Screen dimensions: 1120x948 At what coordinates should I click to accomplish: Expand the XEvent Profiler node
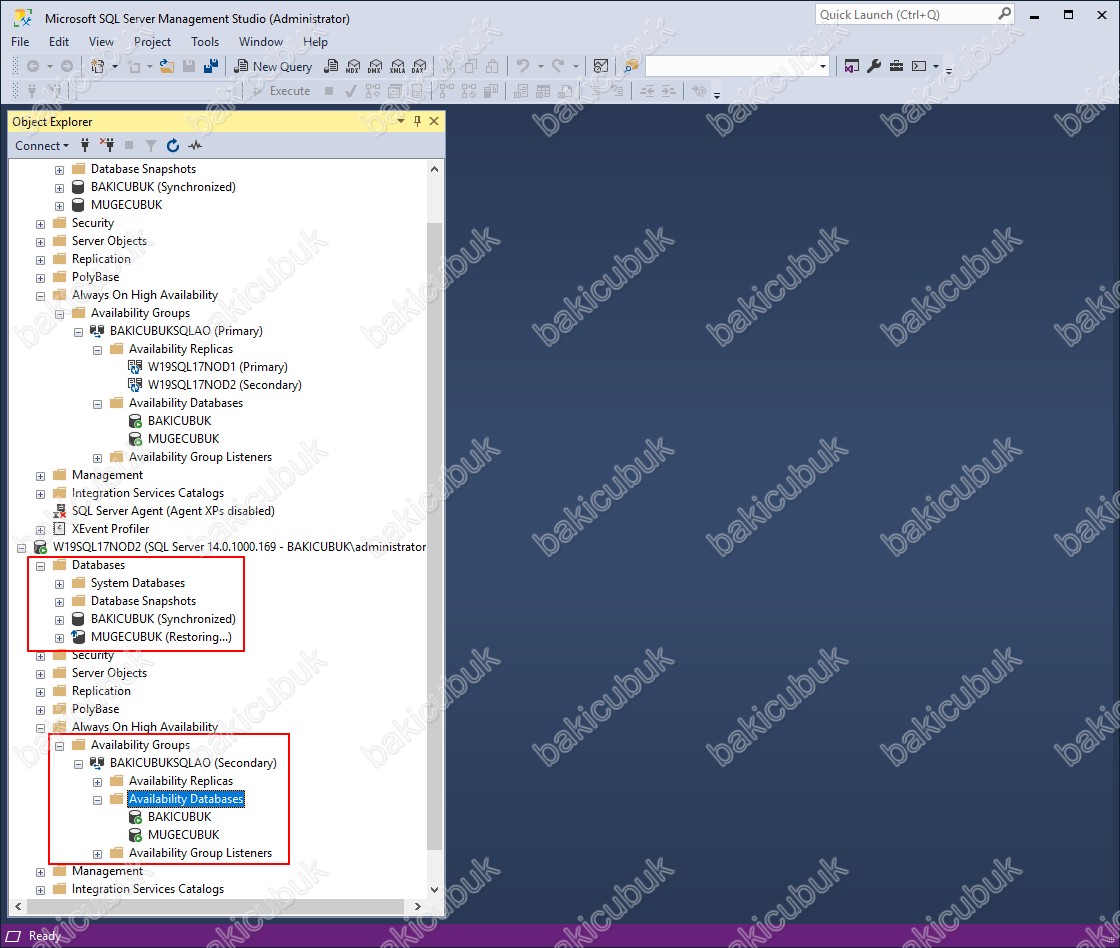click(x=40, y=530)
